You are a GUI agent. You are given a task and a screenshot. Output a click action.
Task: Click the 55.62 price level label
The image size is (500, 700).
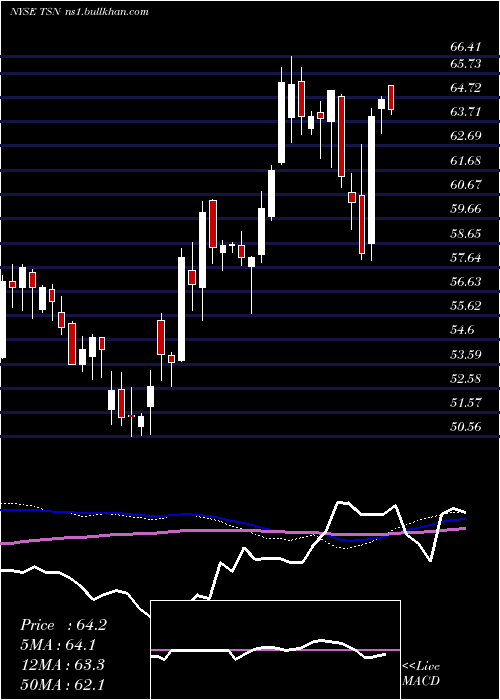coord(465,305)
